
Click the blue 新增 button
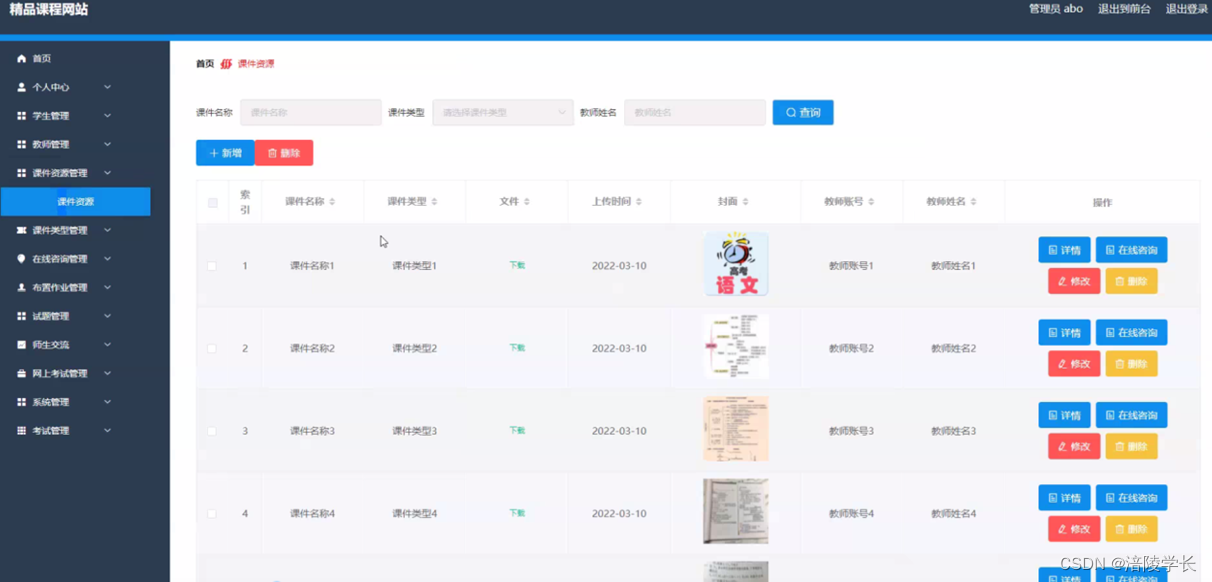(x=225, y=153)
